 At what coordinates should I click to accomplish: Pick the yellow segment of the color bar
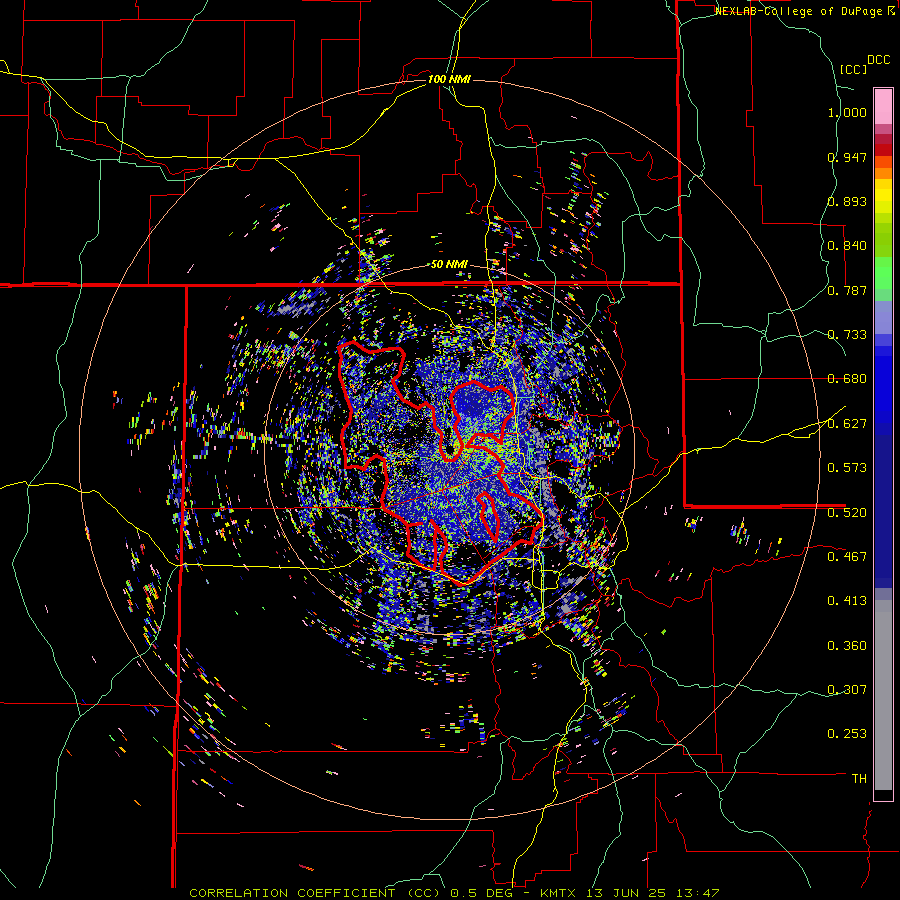[883, 197]
